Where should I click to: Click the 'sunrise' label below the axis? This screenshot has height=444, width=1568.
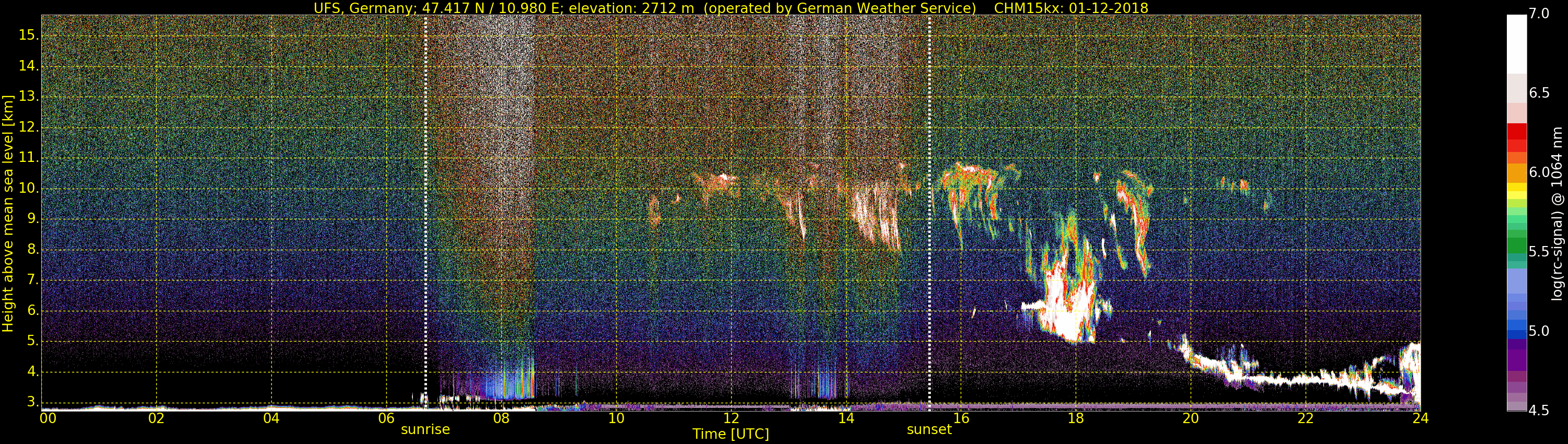tap(425, 429)
